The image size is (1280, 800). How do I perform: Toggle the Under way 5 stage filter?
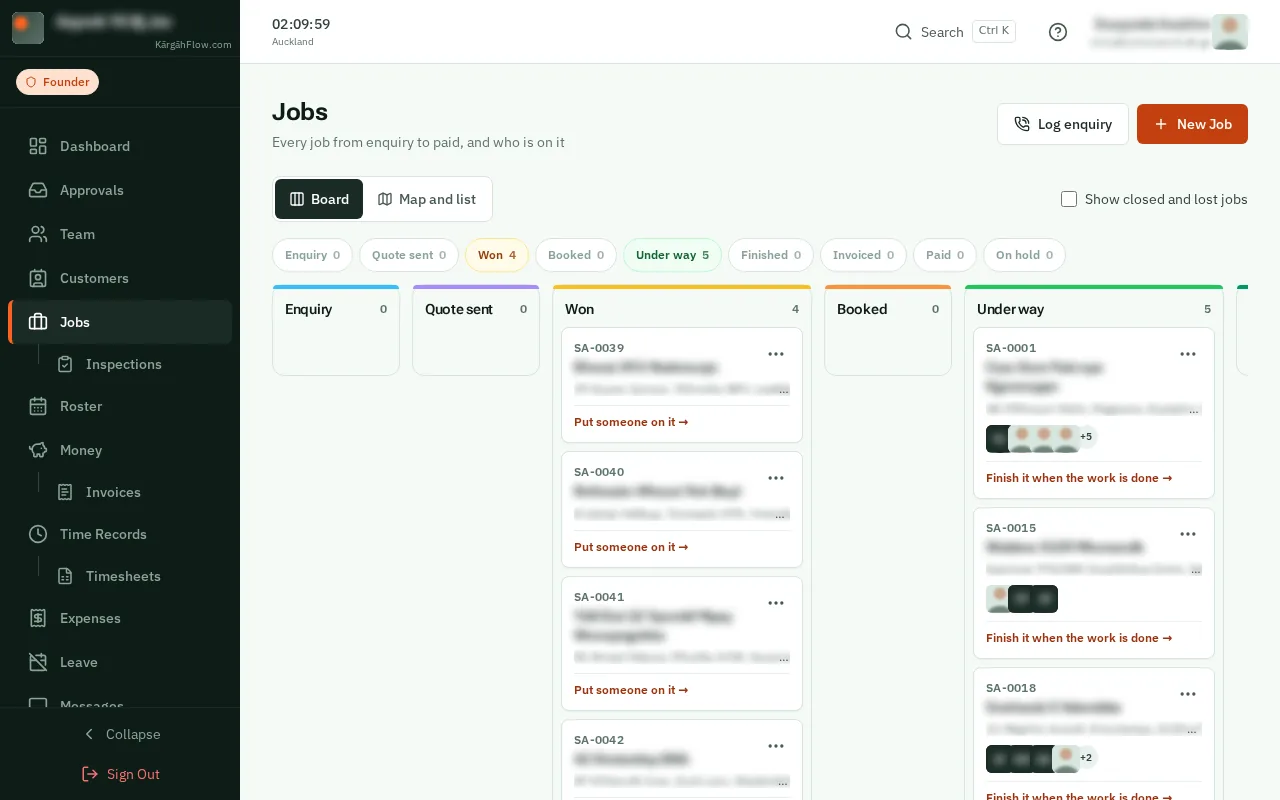(672, 255)
